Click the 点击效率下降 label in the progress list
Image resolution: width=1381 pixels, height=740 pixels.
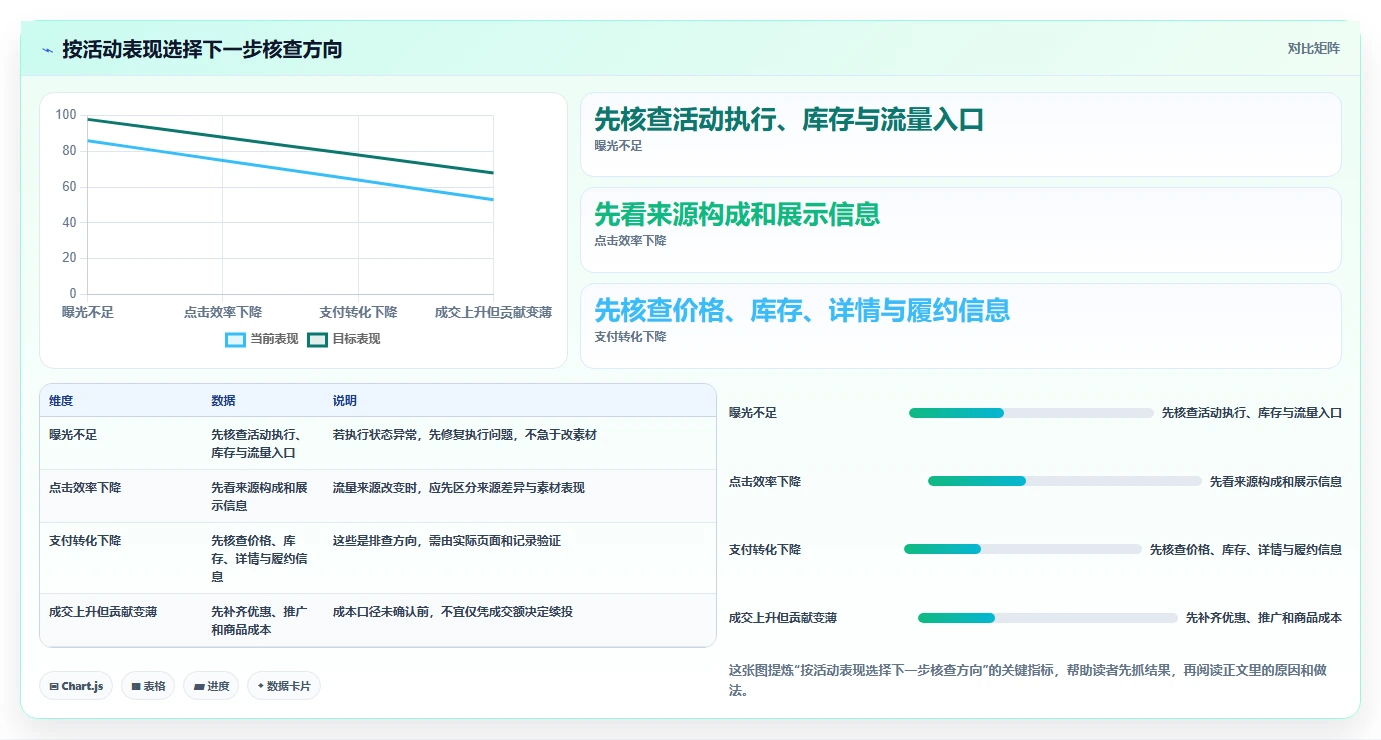[765, 482]
